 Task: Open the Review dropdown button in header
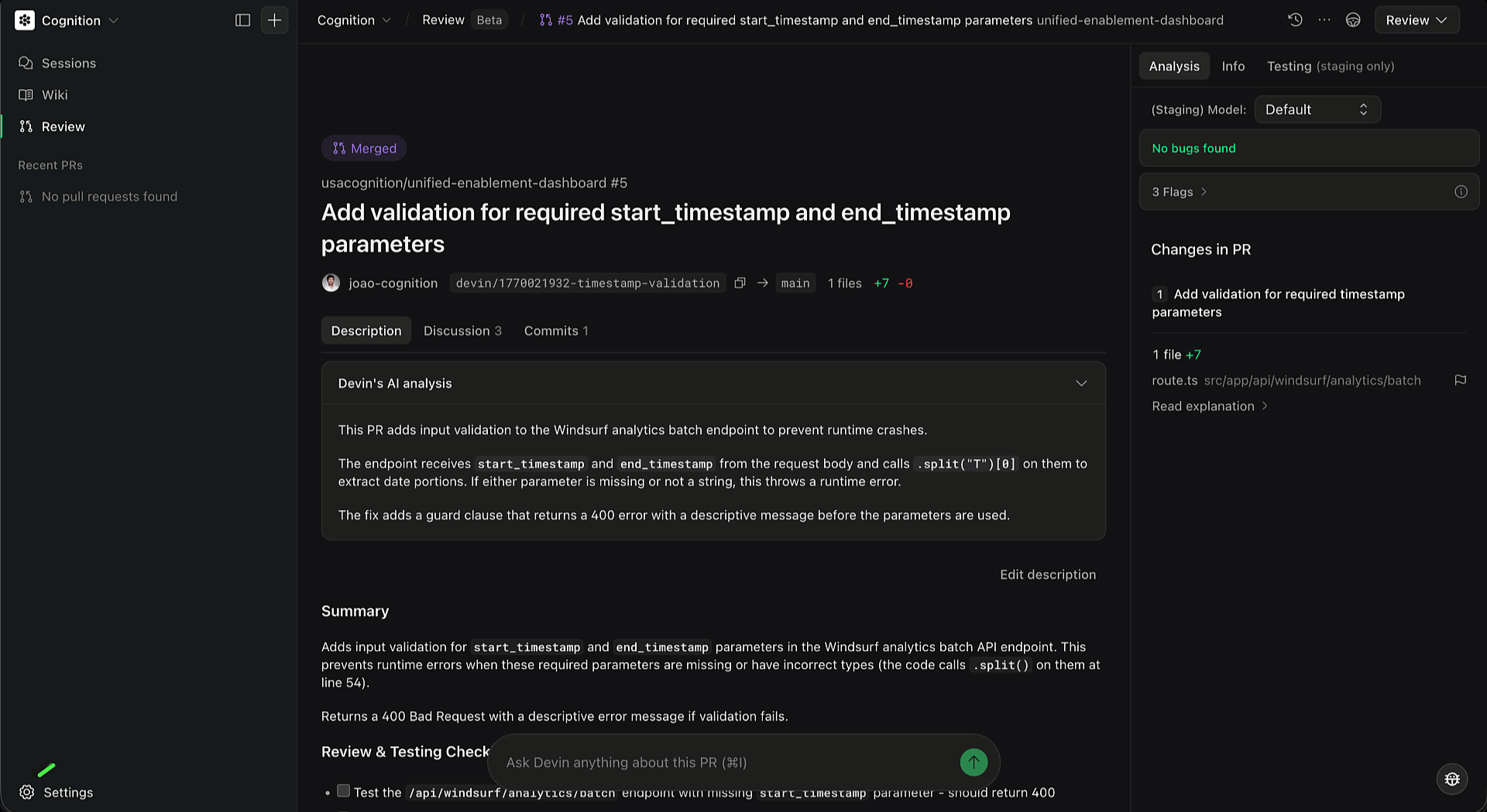1417,20
